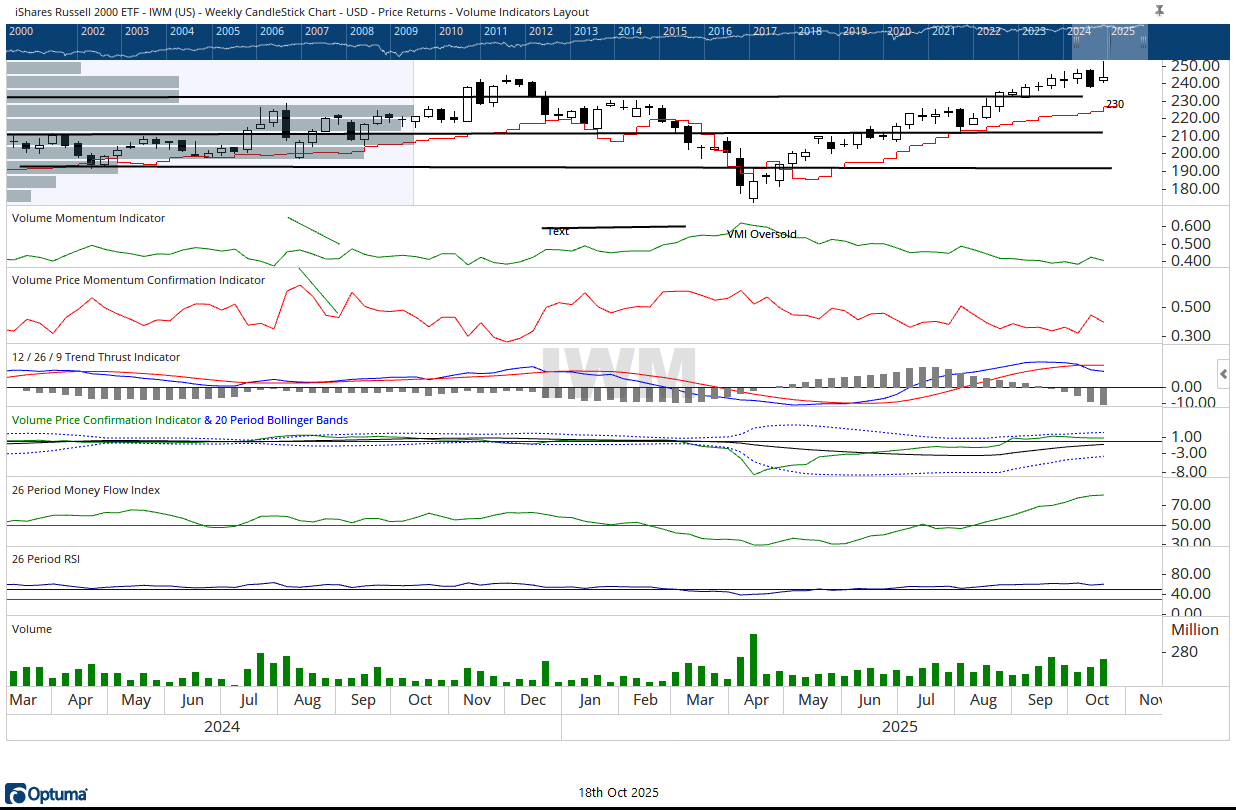
Task: Click the 12 / 26 / 9 Trend Thrust Indicator label
Action: 96,357
